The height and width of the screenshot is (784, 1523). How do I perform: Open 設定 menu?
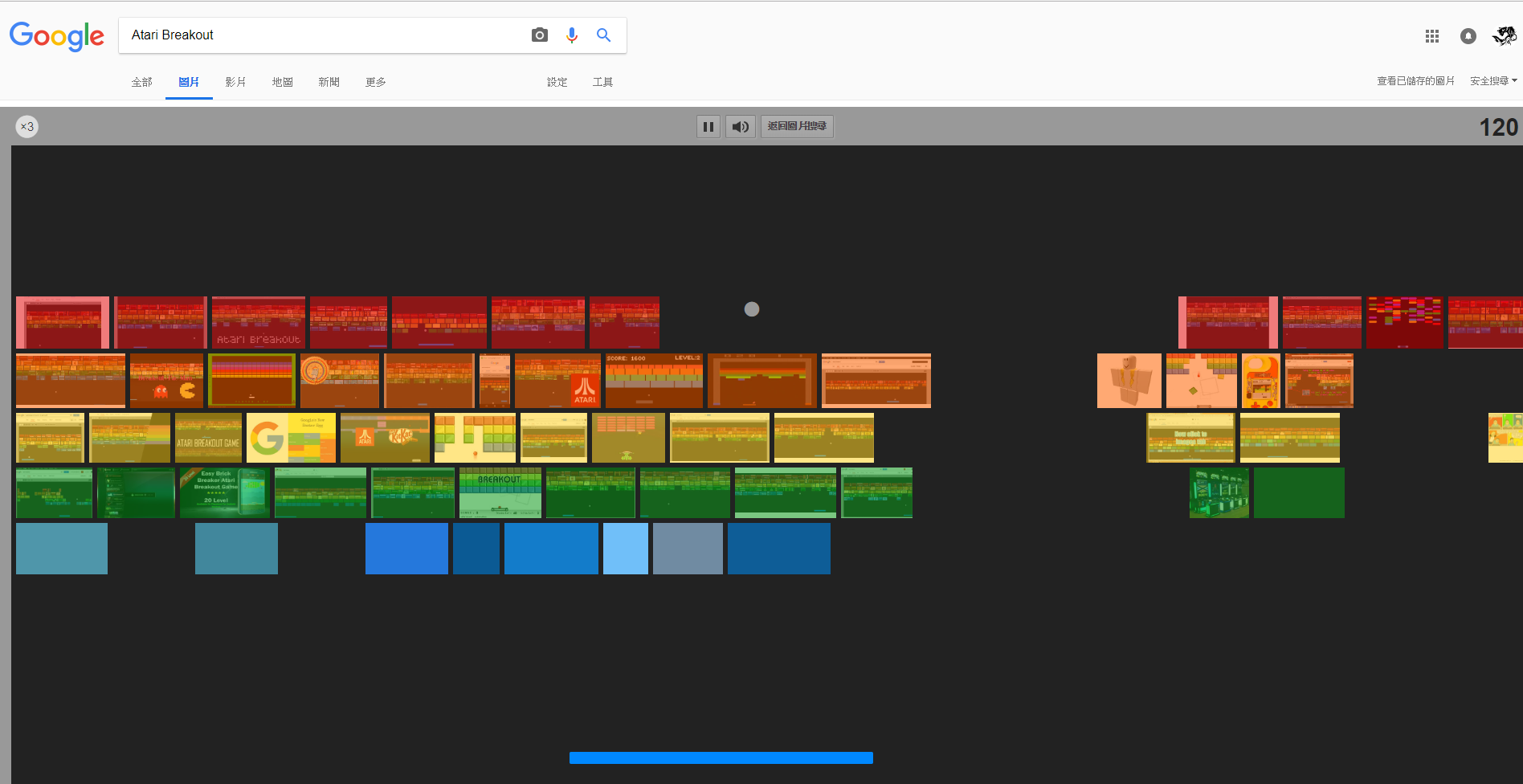[557, 82]
